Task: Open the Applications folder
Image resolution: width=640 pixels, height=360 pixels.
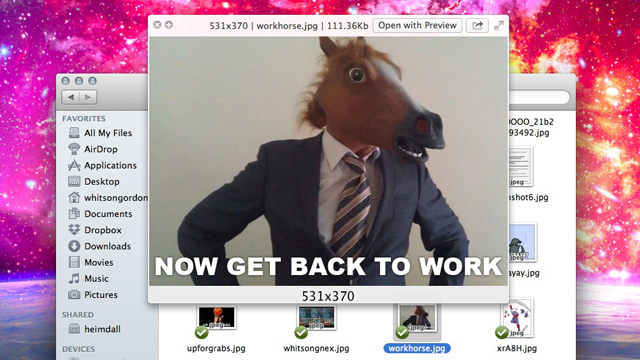Action: coord(102,165)
